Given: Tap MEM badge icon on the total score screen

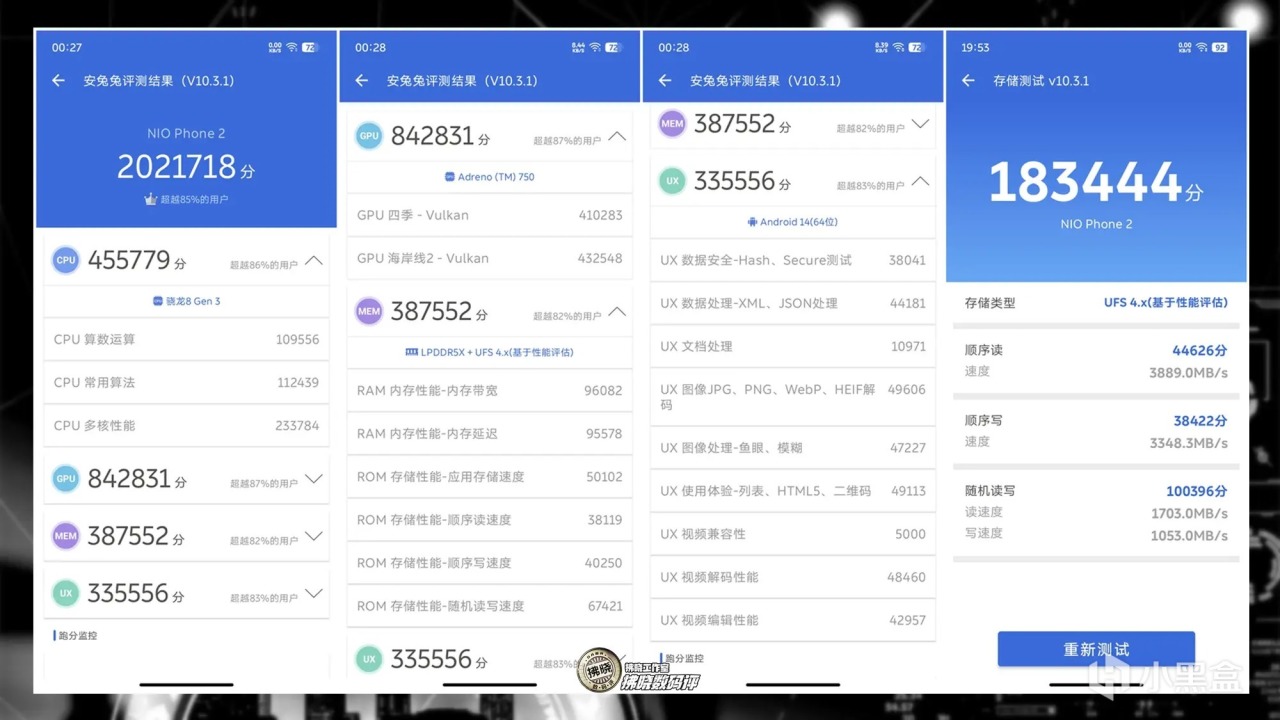Looking at the screenshot, I should coord(66,536).
